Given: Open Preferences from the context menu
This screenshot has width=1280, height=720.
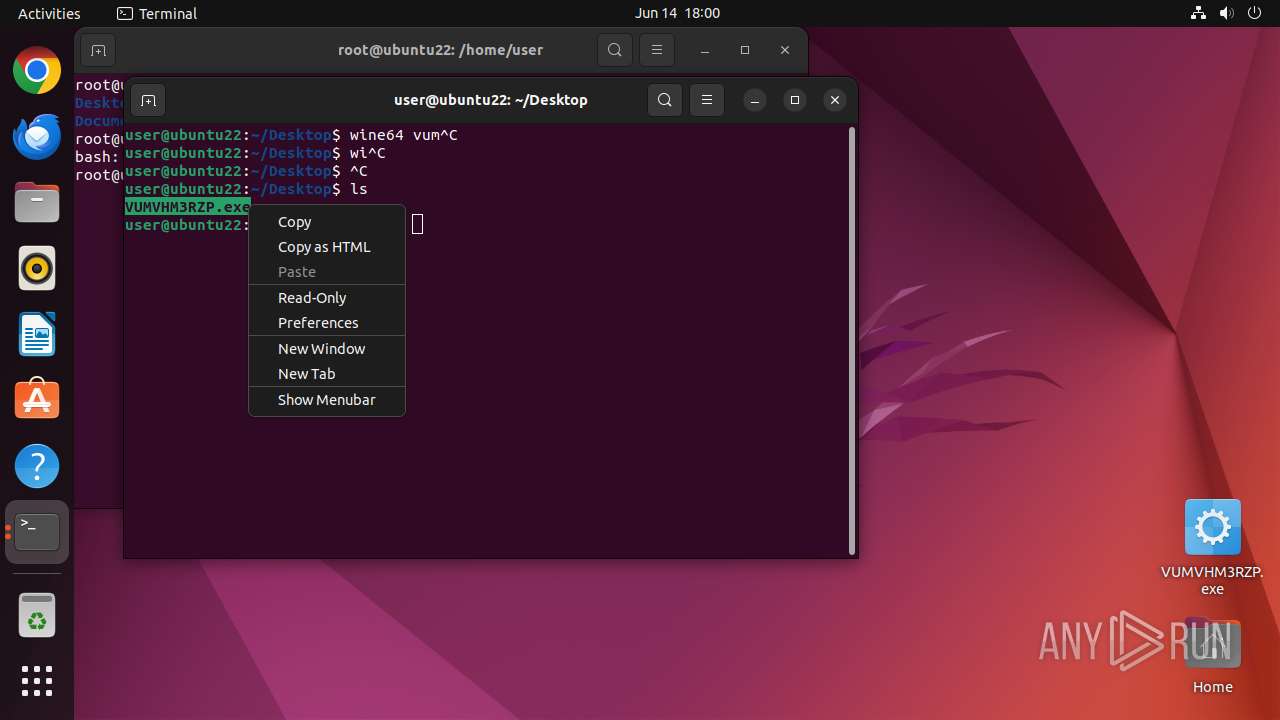Looking at the screenshot, I should (327, 323).
